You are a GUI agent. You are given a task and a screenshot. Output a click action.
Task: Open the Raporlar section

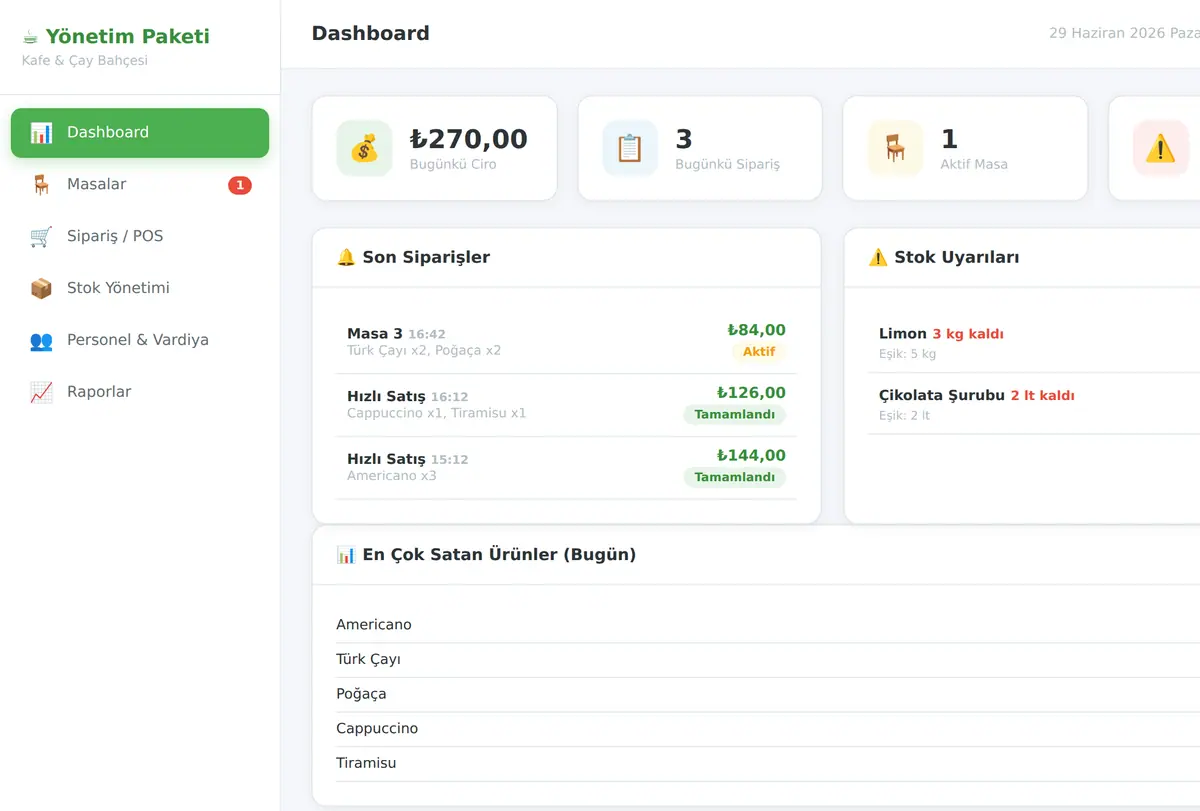pyautogui.click(x=140, y=393)
